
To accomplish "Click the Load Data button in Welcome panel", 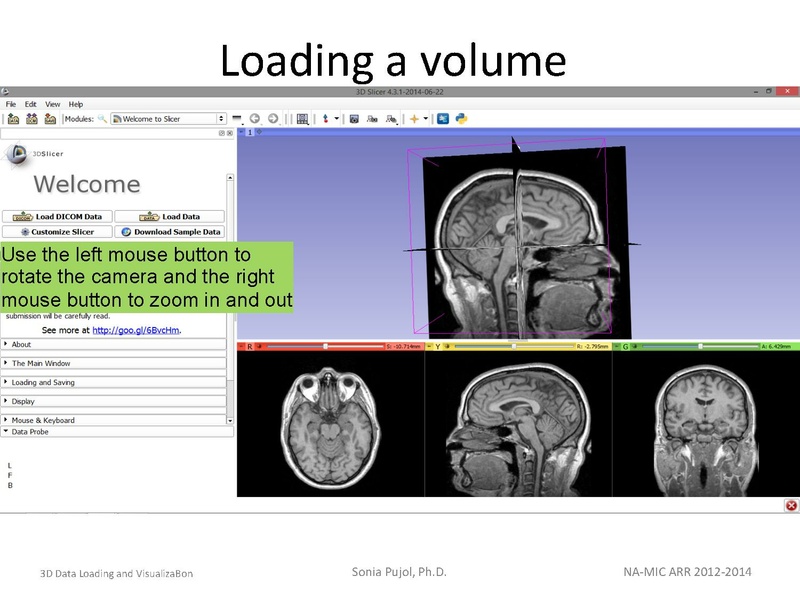I will [169, 216].
